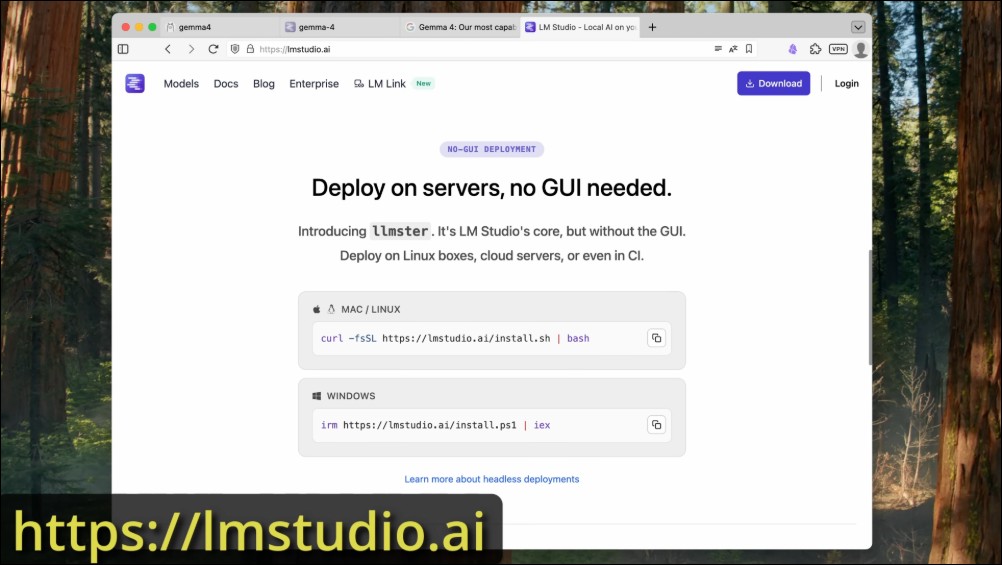Click the Login link
The image size is (1002, 565).
tap(846, 84)
